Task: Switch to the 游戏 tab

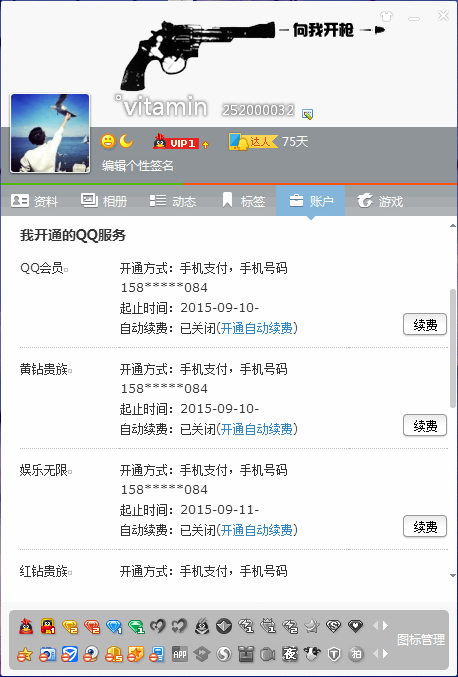Action: point(380,201)
